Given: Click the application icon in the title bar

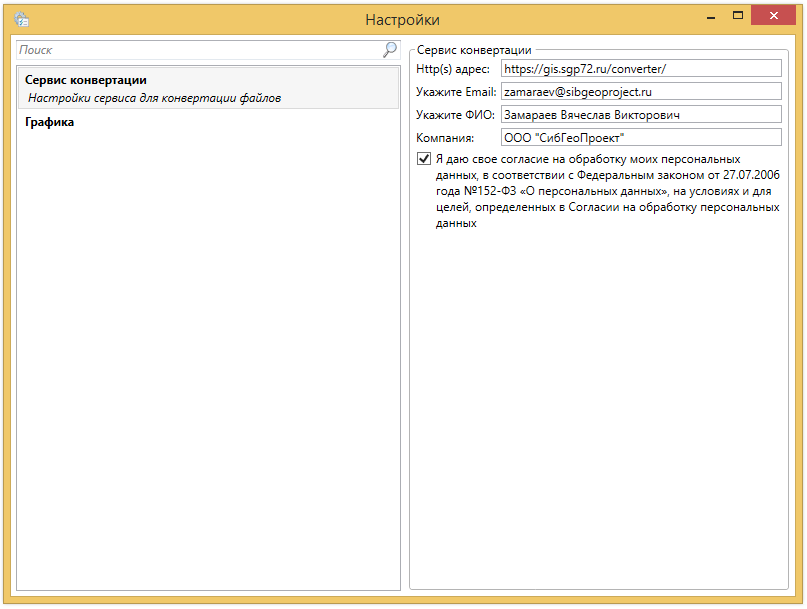Looking at the screenshot, I should tap(21, 19).
